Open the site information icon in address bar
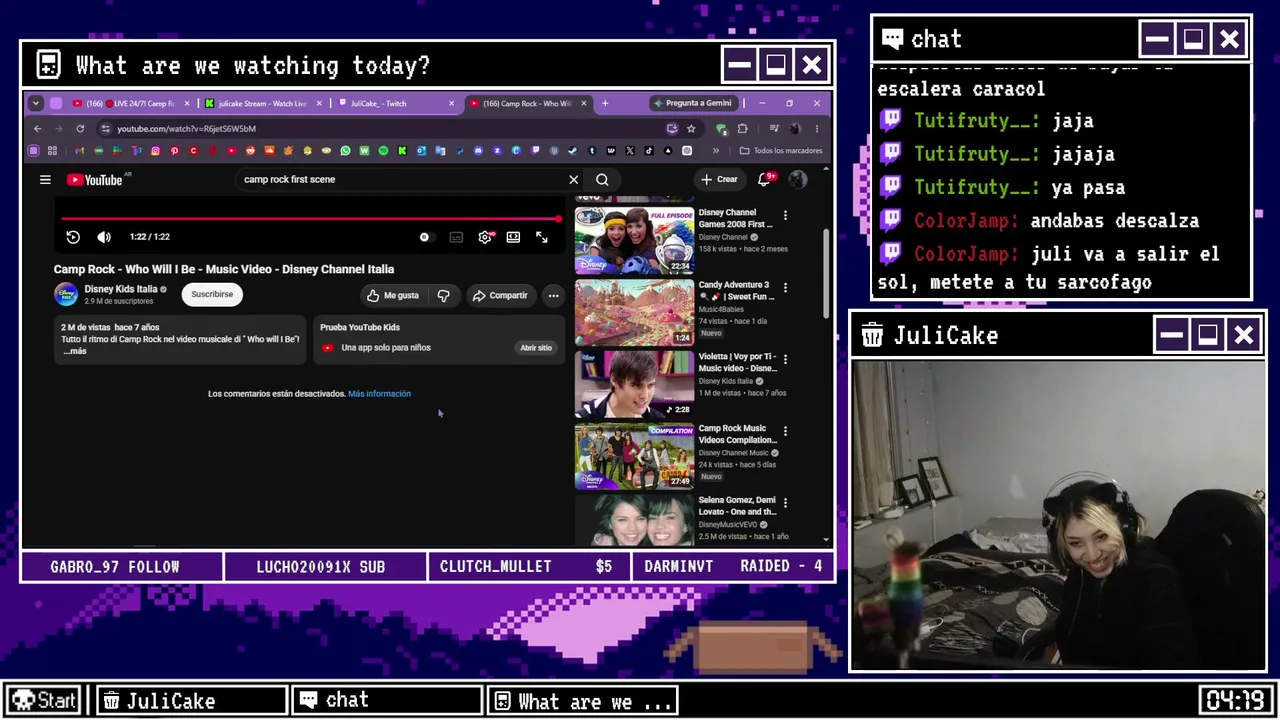1280x720 pixels. 105,129
